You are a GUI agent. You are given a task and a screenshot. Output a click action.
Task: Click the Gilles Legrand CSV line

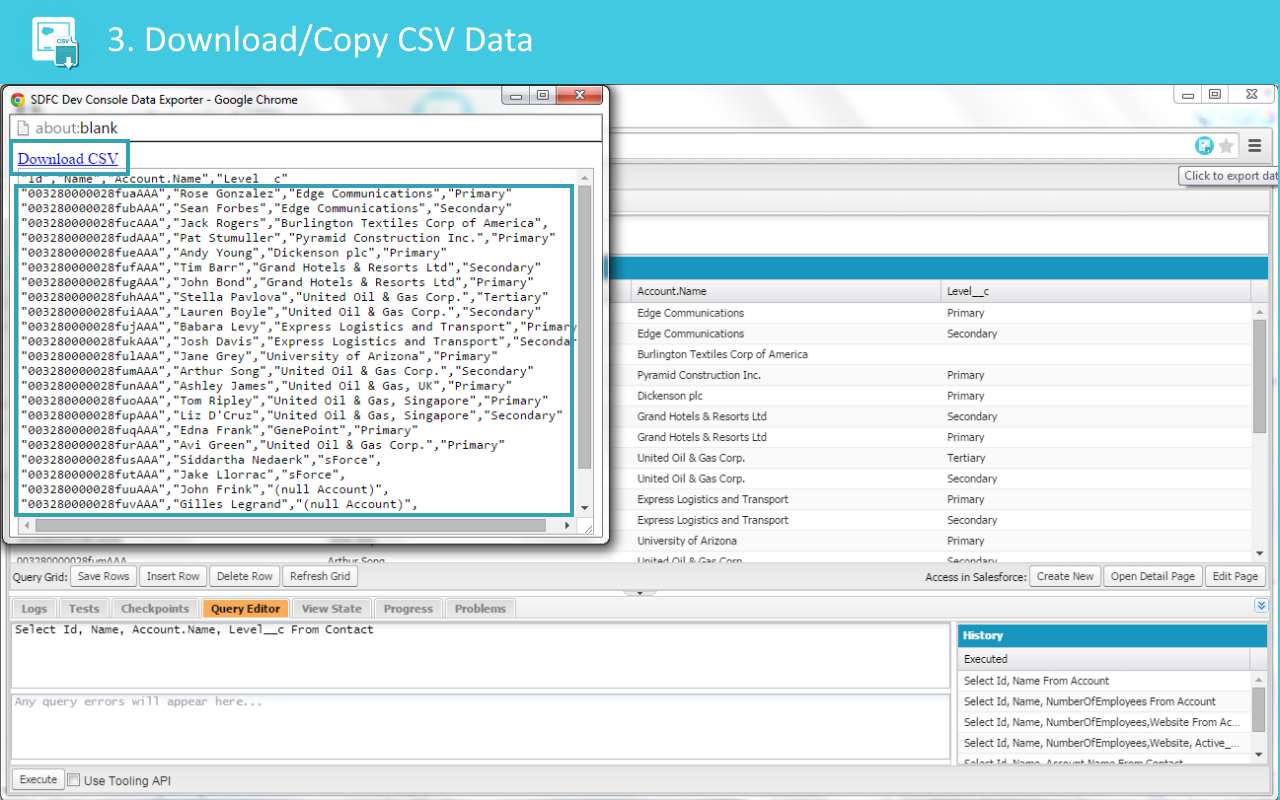pyautogui.click(x=218, y=504)
